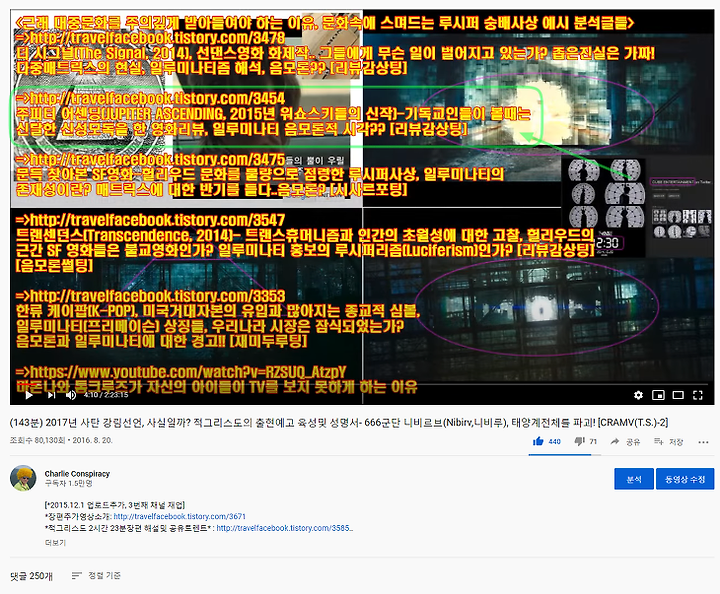Open the tistory.com/3585 link

click(285, 528)
